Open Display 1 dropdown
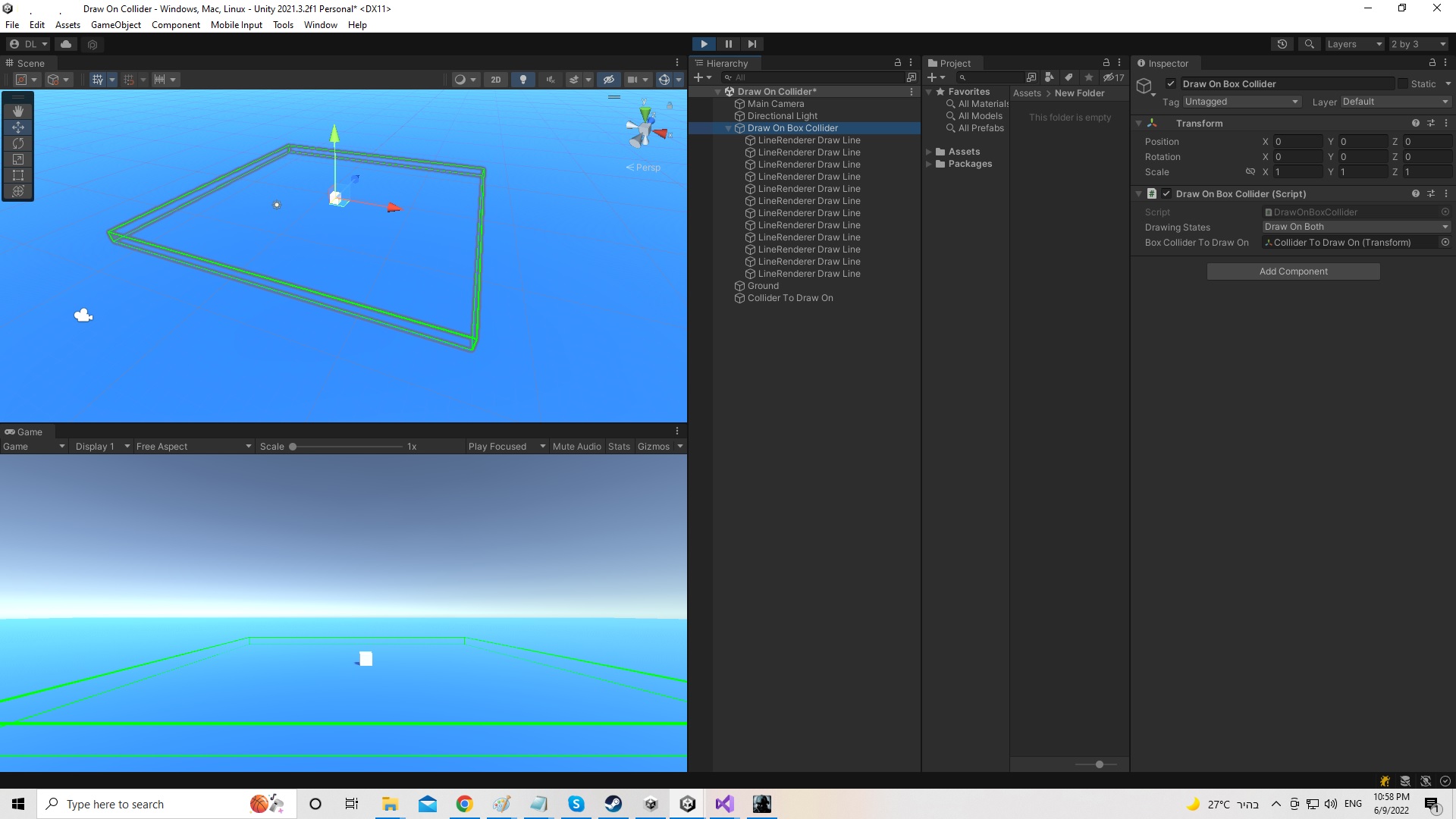Viewport: 1456px width, 819px height. (102, 447)
